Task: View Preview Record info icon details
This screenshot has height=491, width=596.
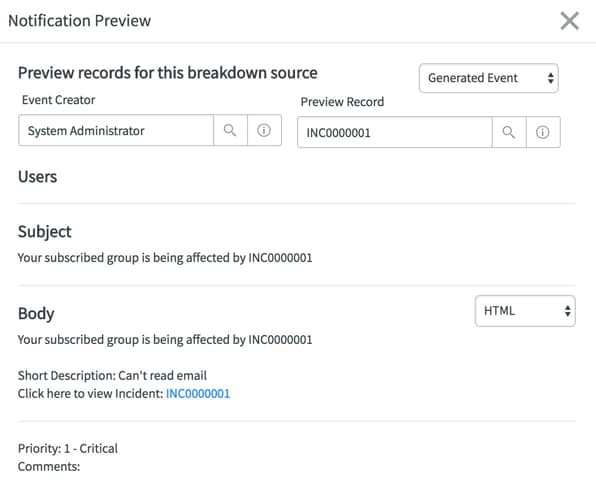Action: click(x=543, y=132)
